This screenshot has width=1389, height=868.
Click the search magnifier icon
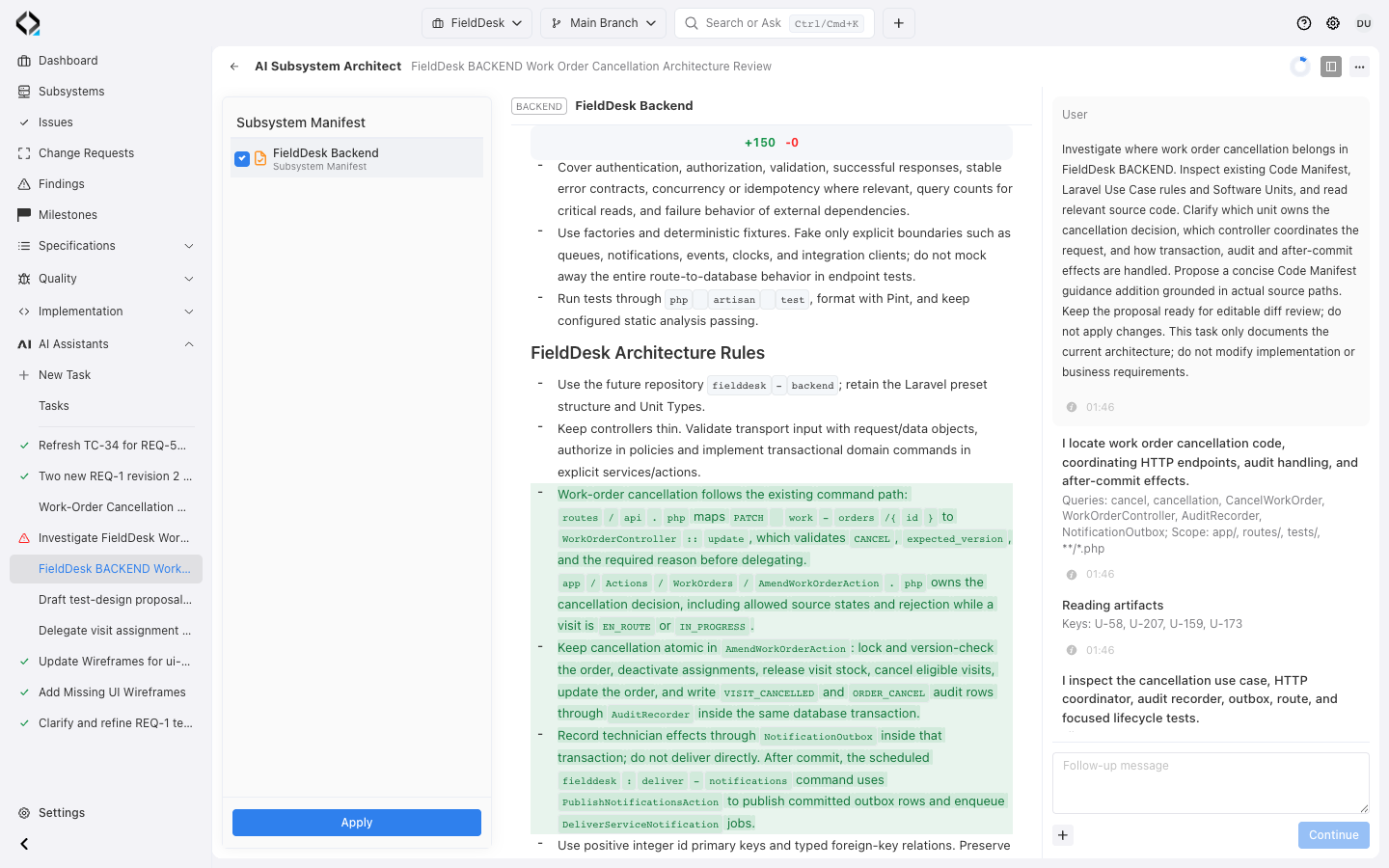tap(692, 23)
